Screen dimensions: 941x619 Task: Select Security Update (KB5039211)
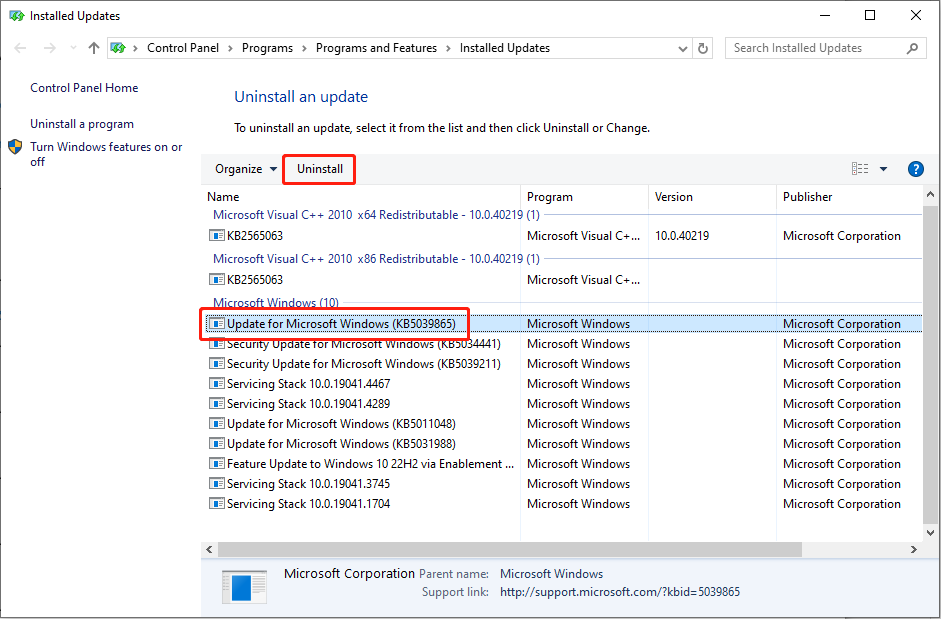(x=564, y=364)
